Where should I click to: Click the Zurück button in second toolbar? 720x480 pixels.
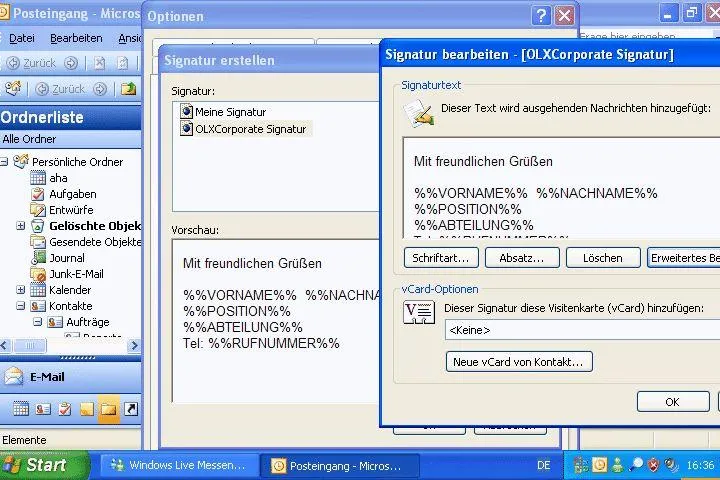tap(60, 89)
